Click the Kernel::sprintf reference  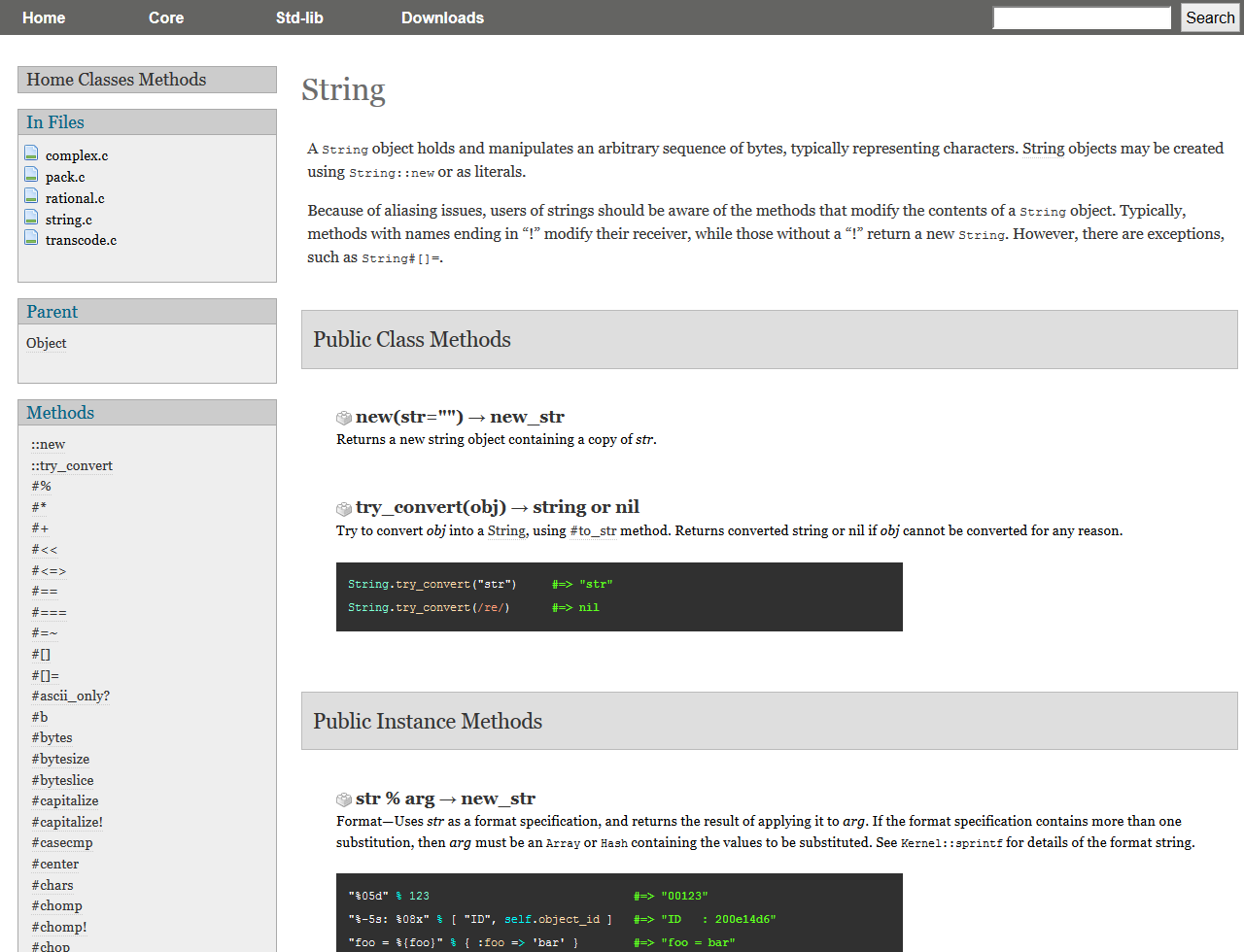(951, 843)
